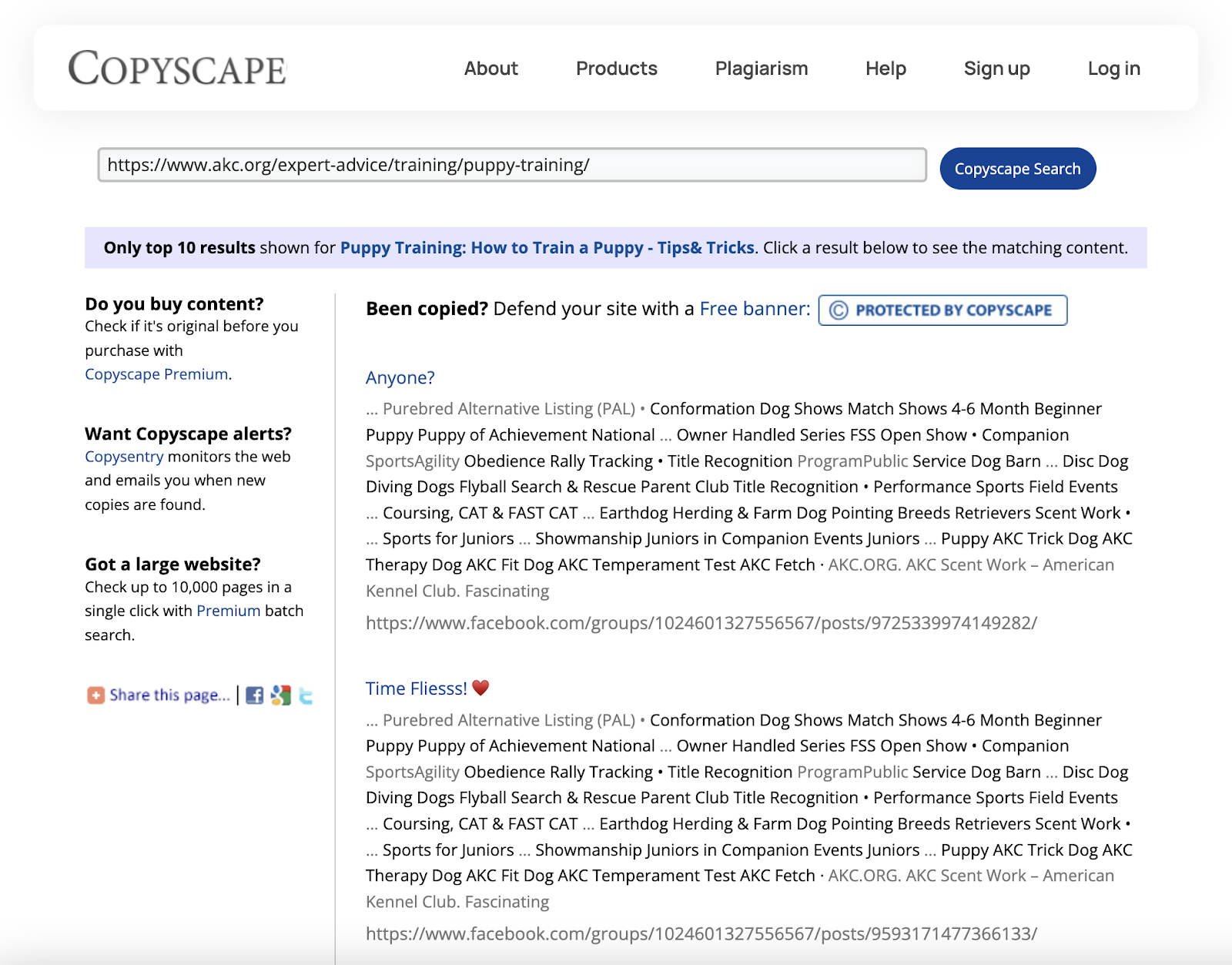Click the Copyscape Search button

tap(1017, 168)
